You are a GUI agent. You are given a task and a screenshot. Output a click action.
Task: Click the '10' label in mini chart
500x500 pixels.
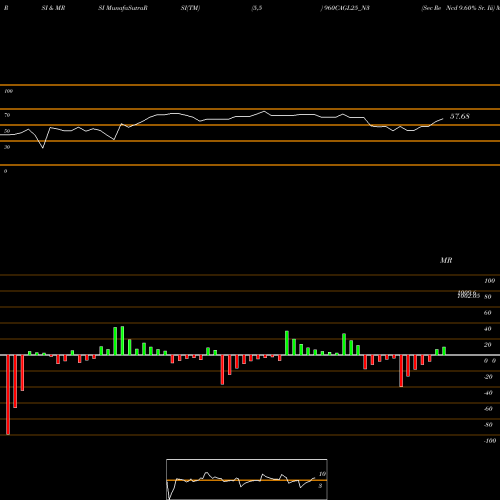[322, 474]
